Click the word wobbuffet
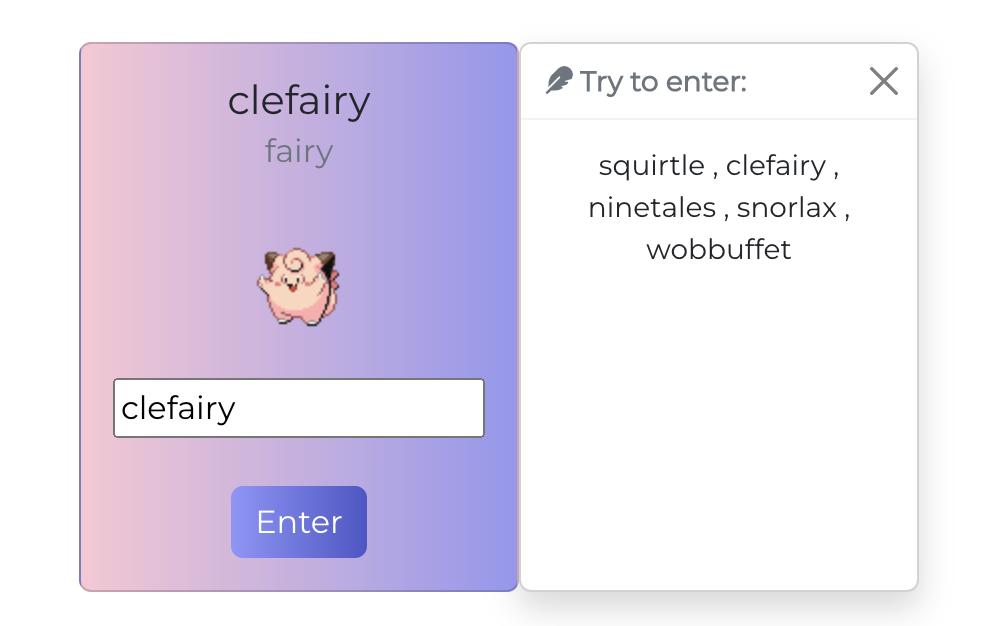This screenshot has height=626, width=994. coord(718,250)
